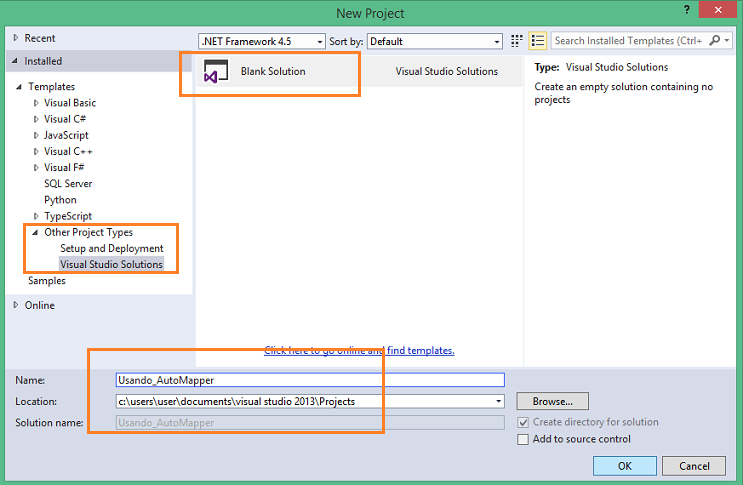
Task: Expand the Visual Basic node arrow
Action: 36,103
